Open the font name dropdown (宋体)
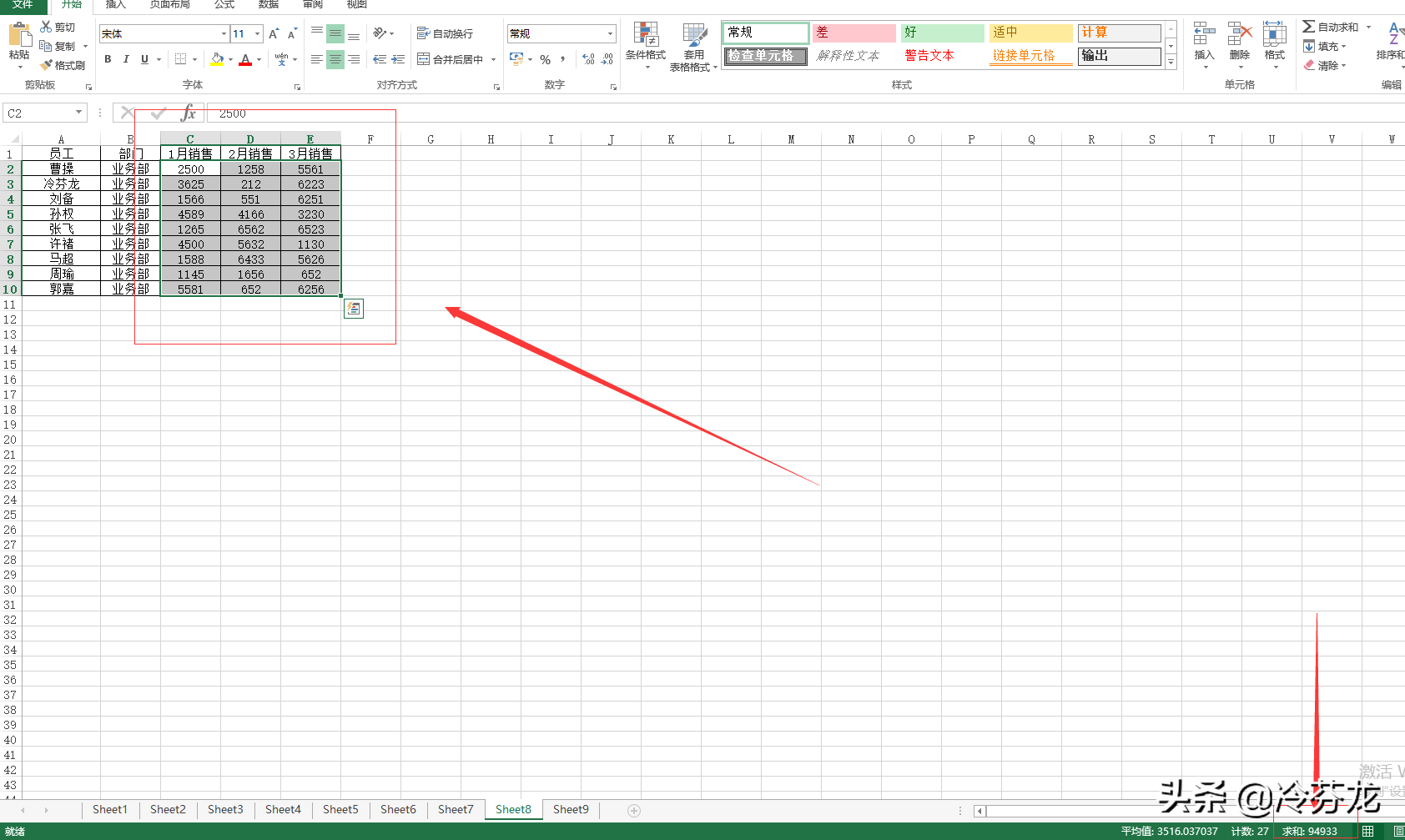The height and width of the screenshot is (840, 1405). (224, 34)
